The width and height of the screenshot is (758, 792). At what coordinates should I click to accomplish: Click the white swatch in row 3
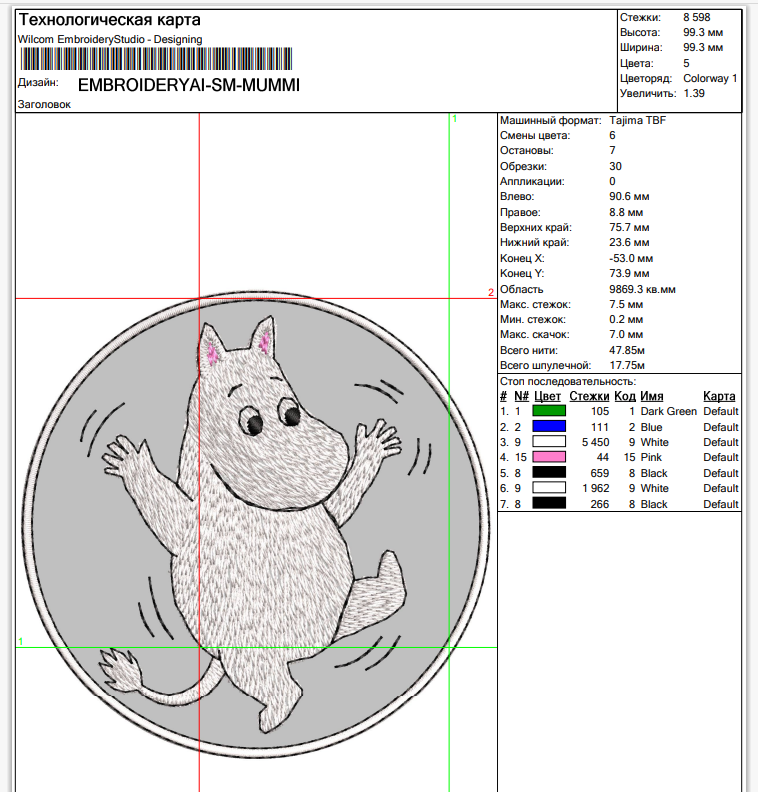549,441
